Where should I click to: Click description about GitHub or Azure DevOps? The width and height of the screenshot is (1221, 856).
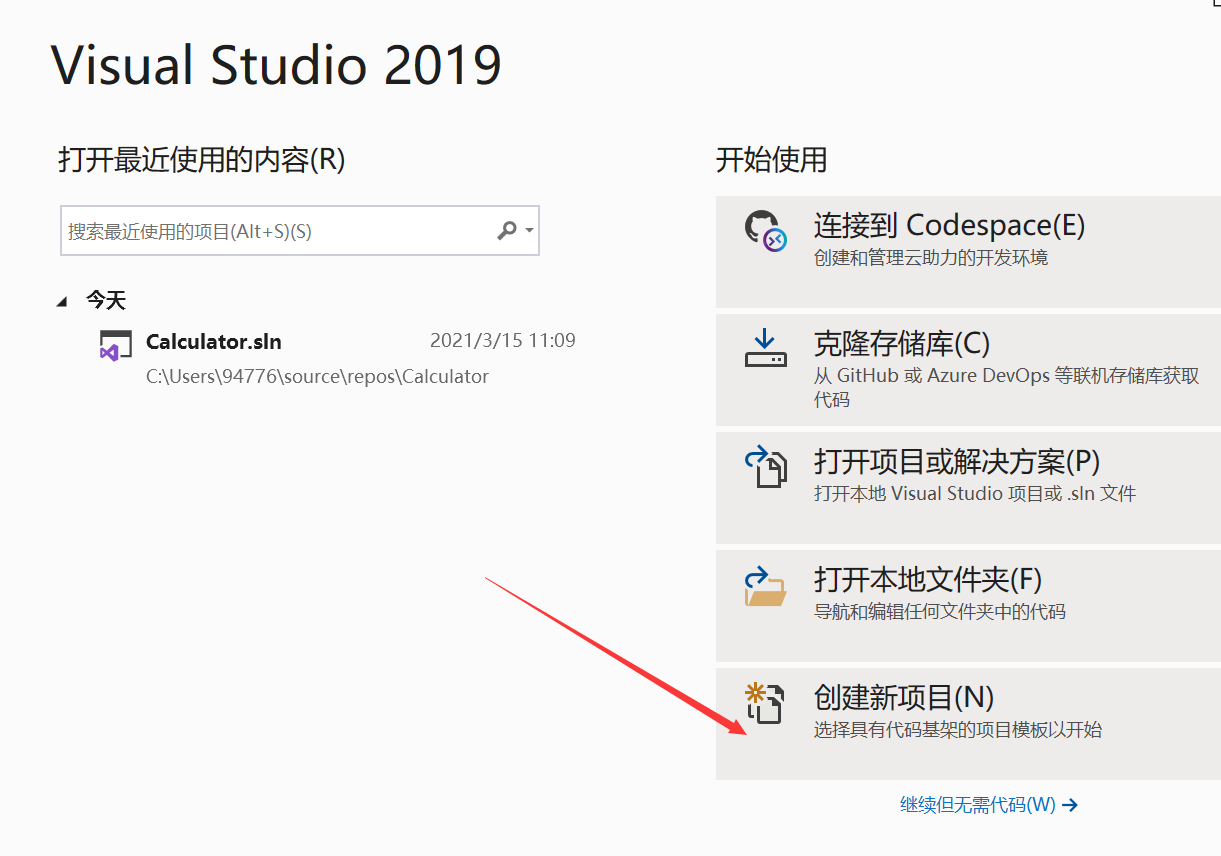tap(1007, 387)
